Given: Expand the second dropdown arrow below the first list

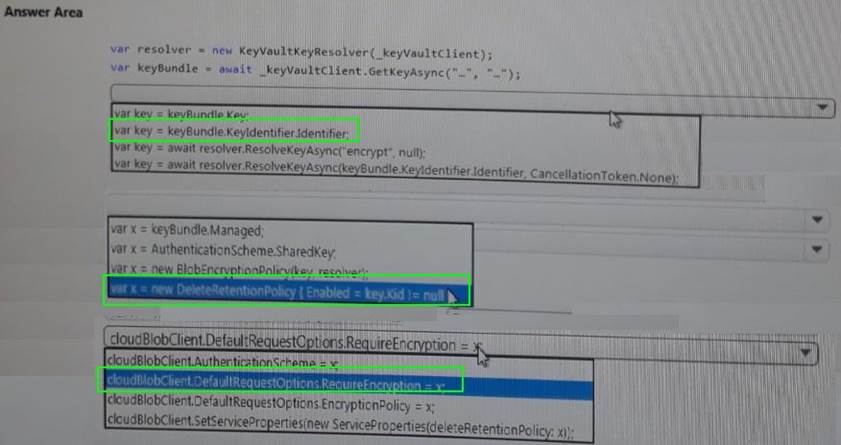Looking at the screenshot, I should (x=817, y=220).
